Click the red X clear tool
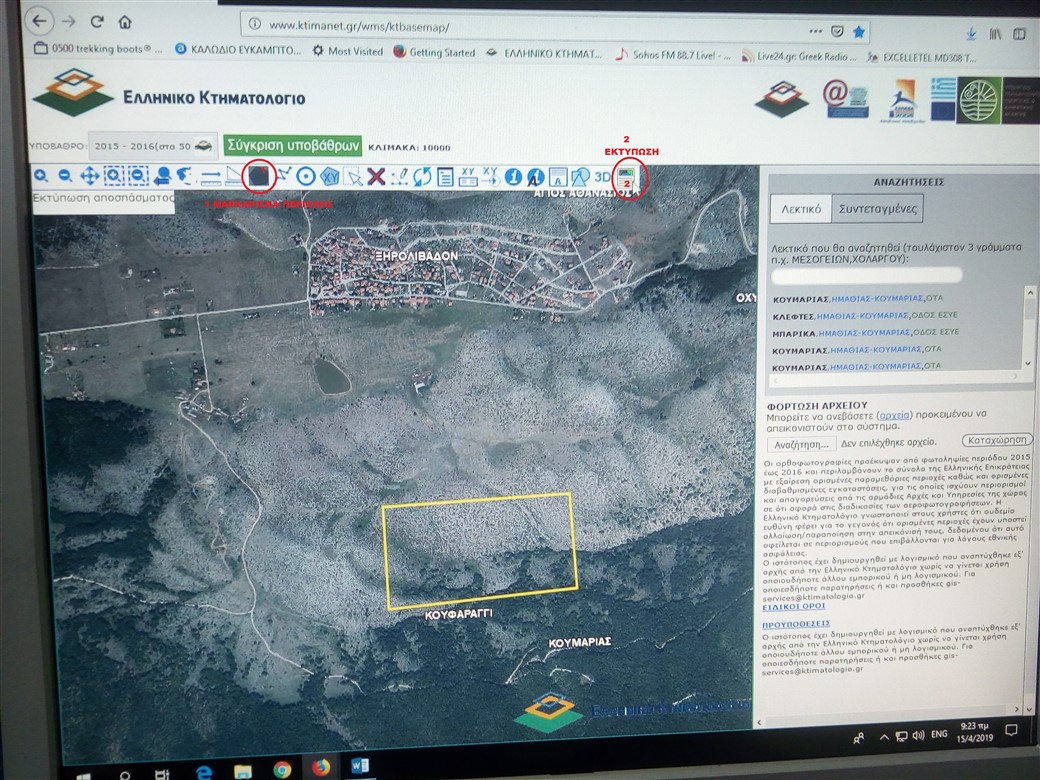1040x780 pixels. point(376,177)
